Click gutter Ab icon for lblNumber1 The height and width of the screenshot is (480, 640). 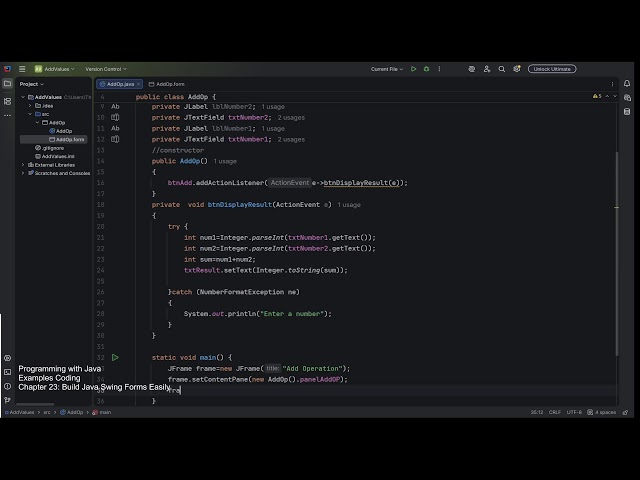(x=115, y=128)
